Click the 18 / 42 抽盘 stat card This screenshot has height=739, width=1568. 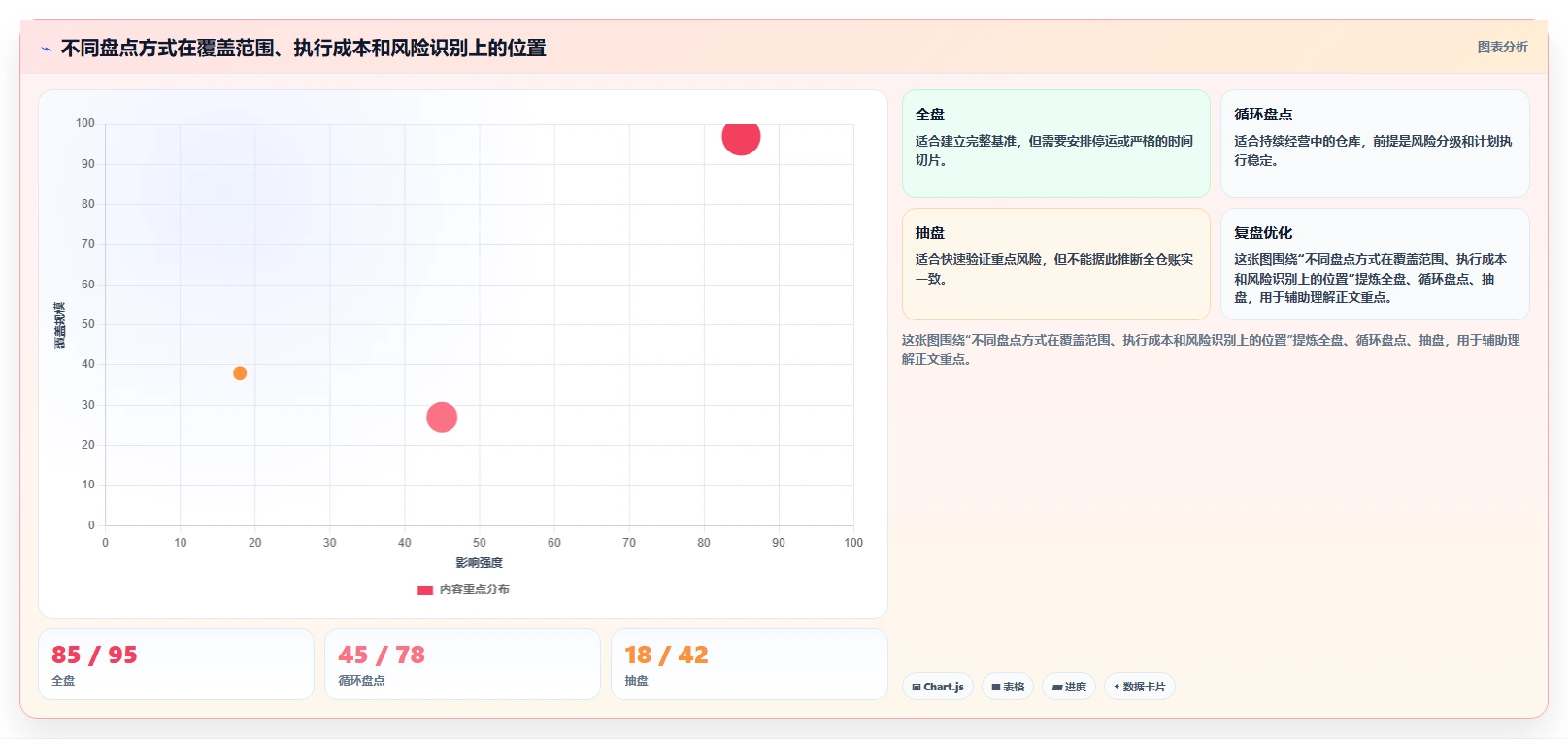(x=750, y=664)
